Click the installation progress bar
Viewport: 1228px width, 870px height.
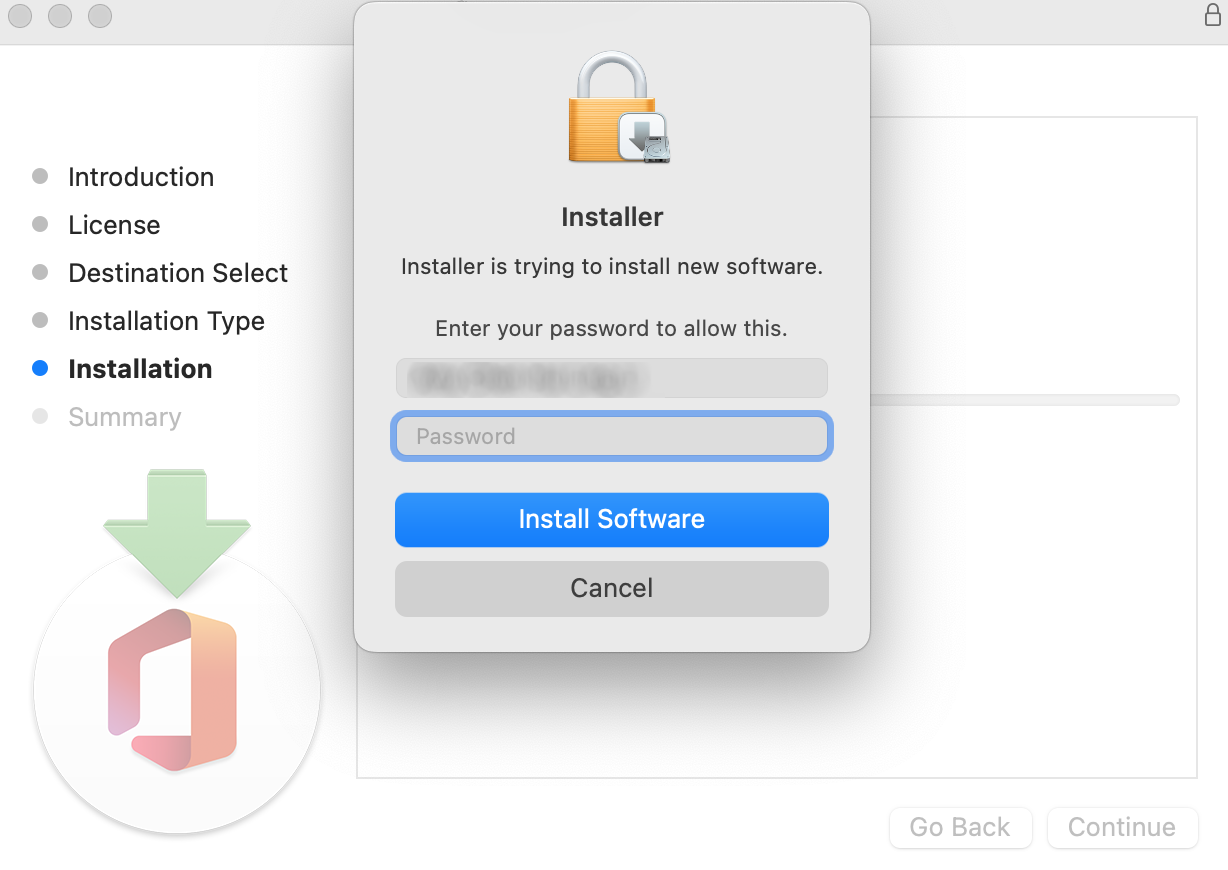point(1024,400)
